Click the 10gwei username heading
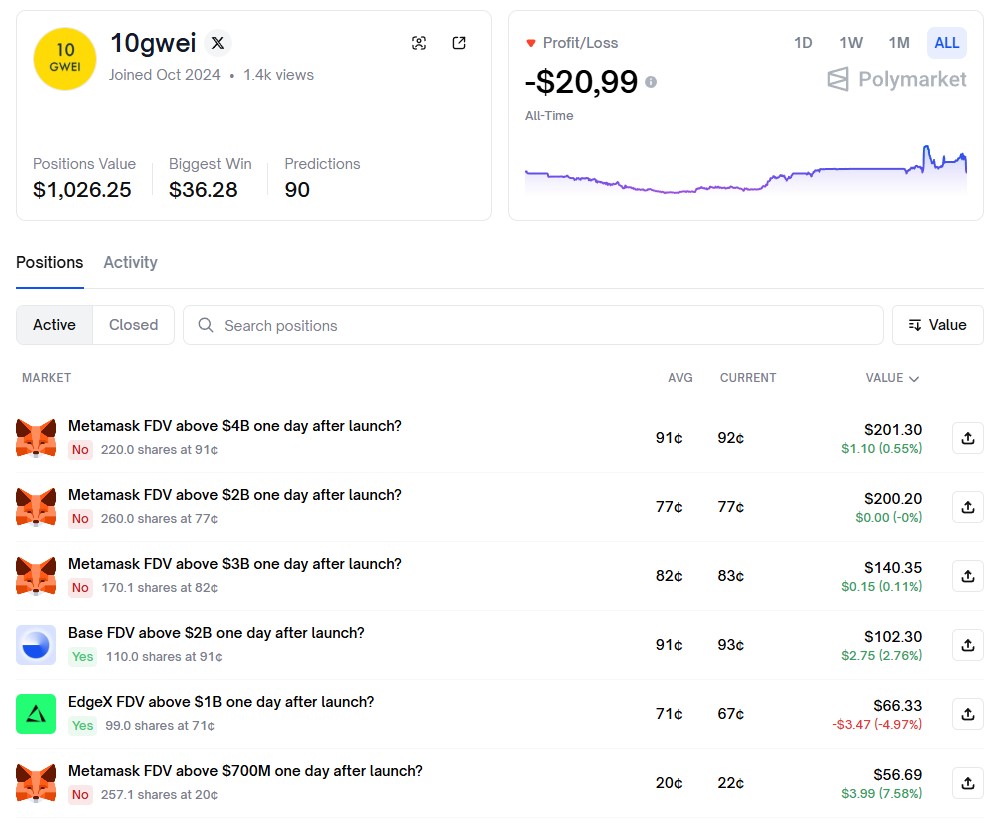 [x=153, y=43]
